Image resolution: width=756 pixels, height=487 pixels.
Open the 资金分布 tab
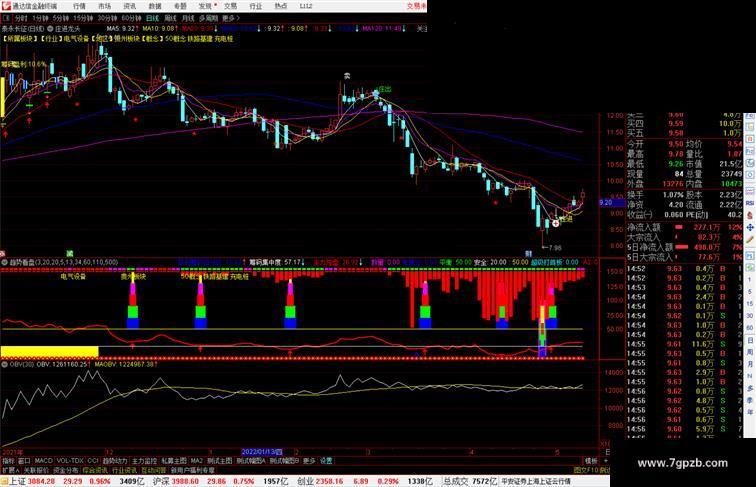pos(66,470)
